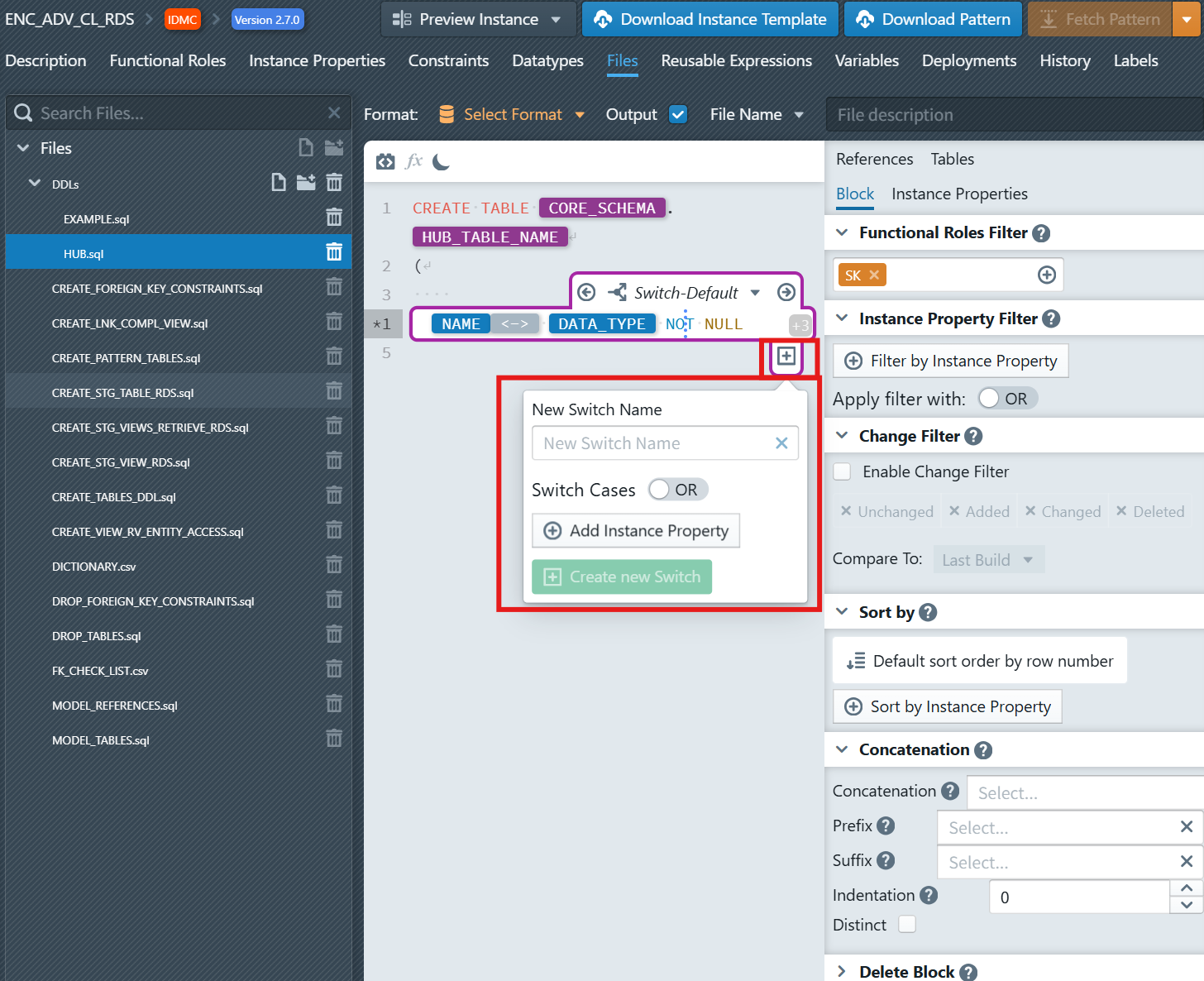
Task: Open the Instance Properties side tab
Action: tap(959, 194)
